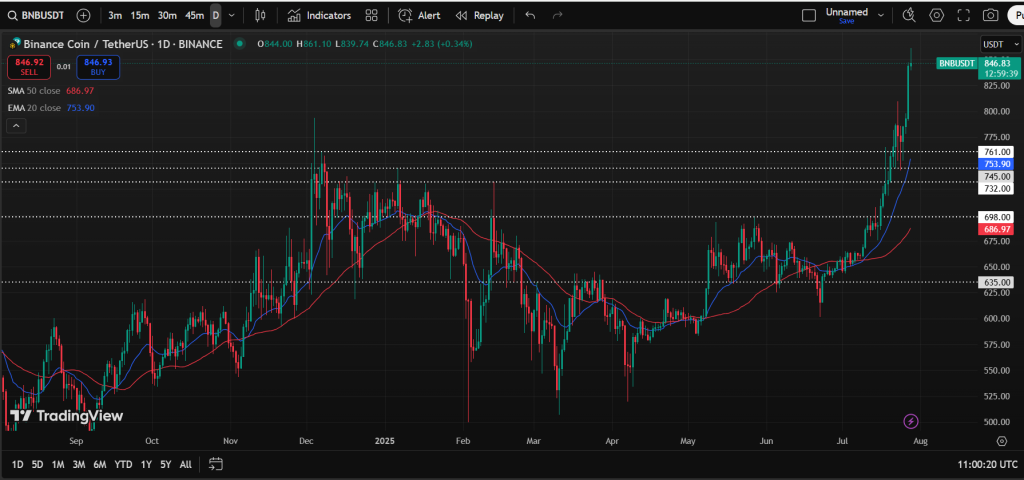This screenshot has height=480, width=1024.
Task: Open the Indicators dialog
Action: tap(319, 15)
